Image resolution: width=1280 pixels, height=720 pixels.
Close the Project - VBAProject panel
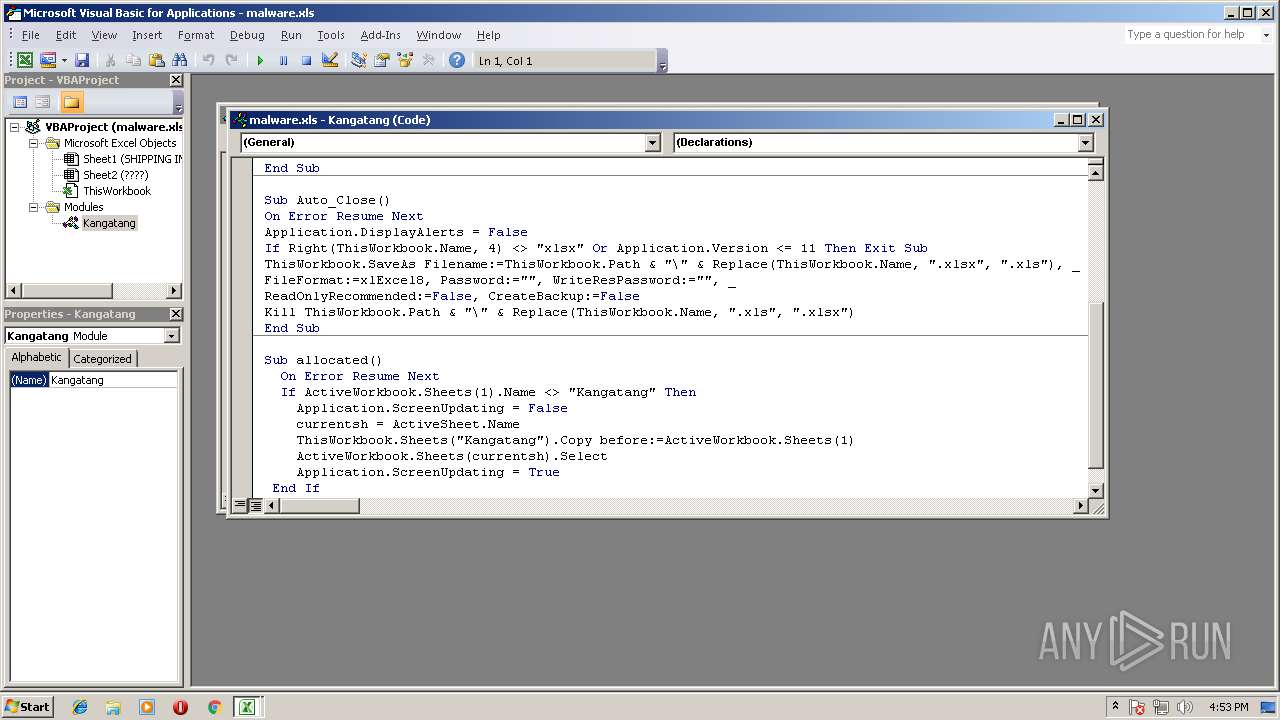pyautogui.click(x=176, y=80)
